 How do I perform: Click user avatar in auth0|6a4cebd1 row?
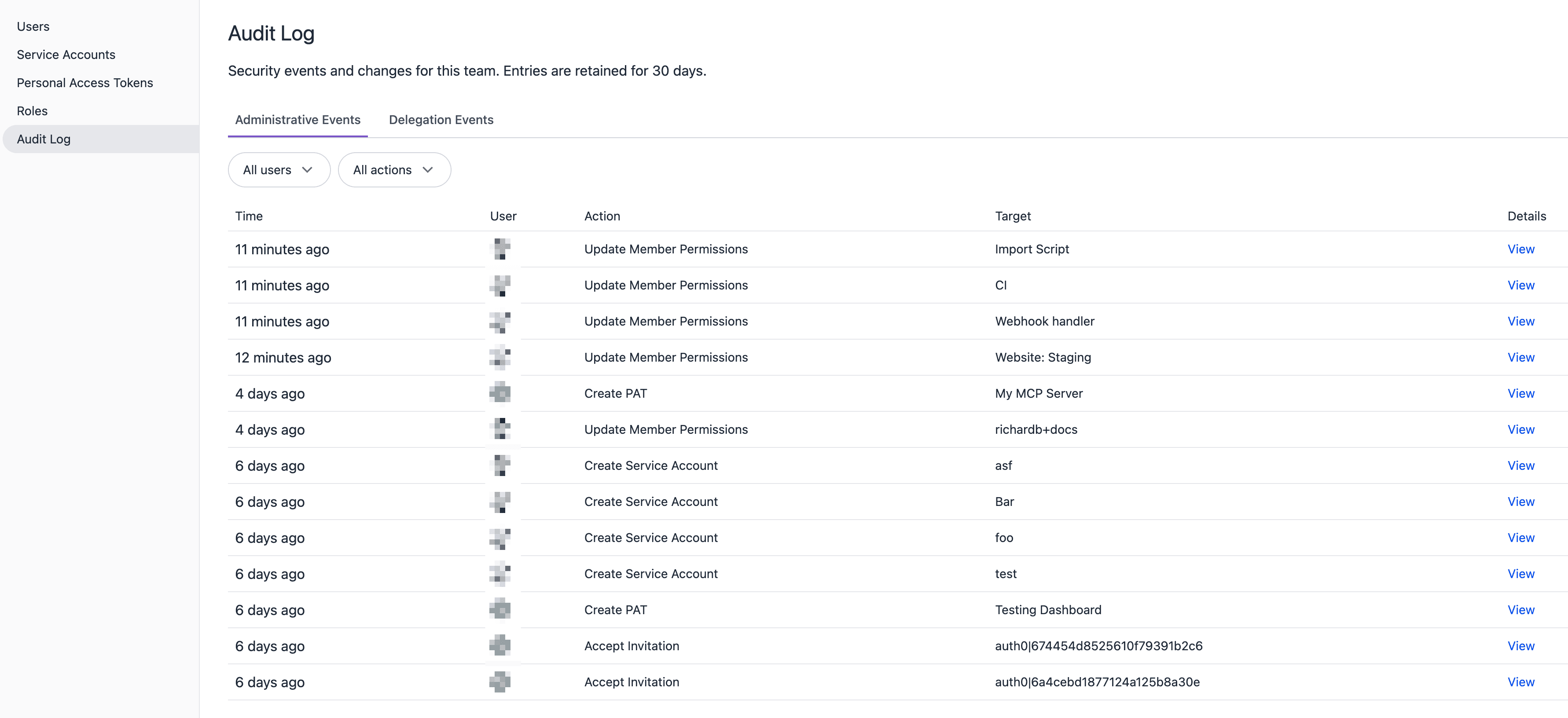click(x=500, y=682)
